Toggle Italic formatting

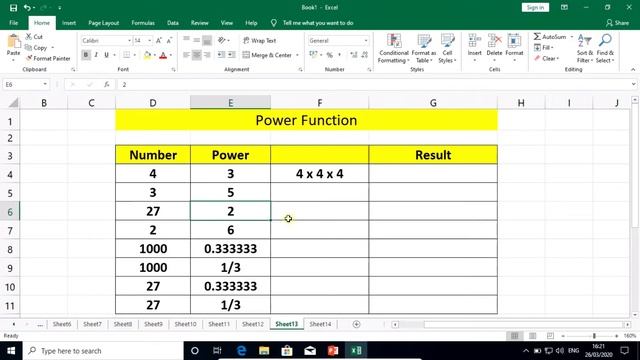click(x=96, y=55)
